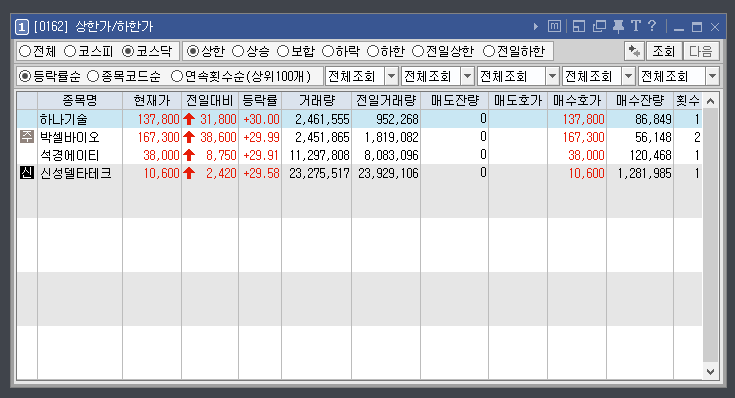The image size is (735, 398).
Task: Click the 전일대비 column header
Action: coord(210,101)
